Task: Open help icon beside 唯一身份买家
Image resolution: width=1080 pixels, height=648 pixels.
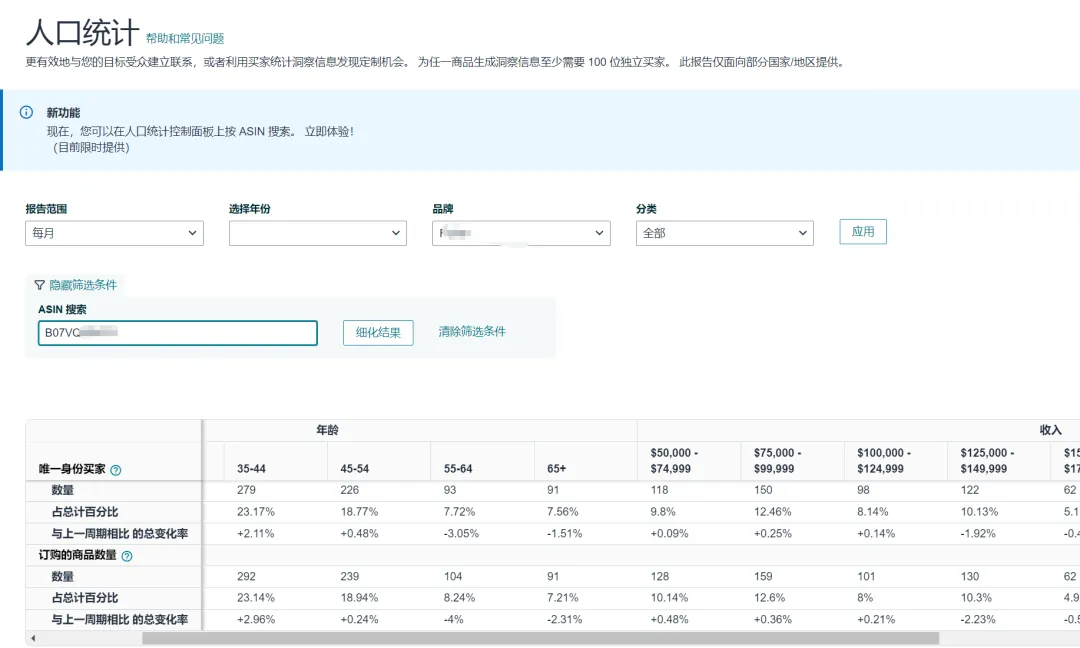Action: click(116, 469)
